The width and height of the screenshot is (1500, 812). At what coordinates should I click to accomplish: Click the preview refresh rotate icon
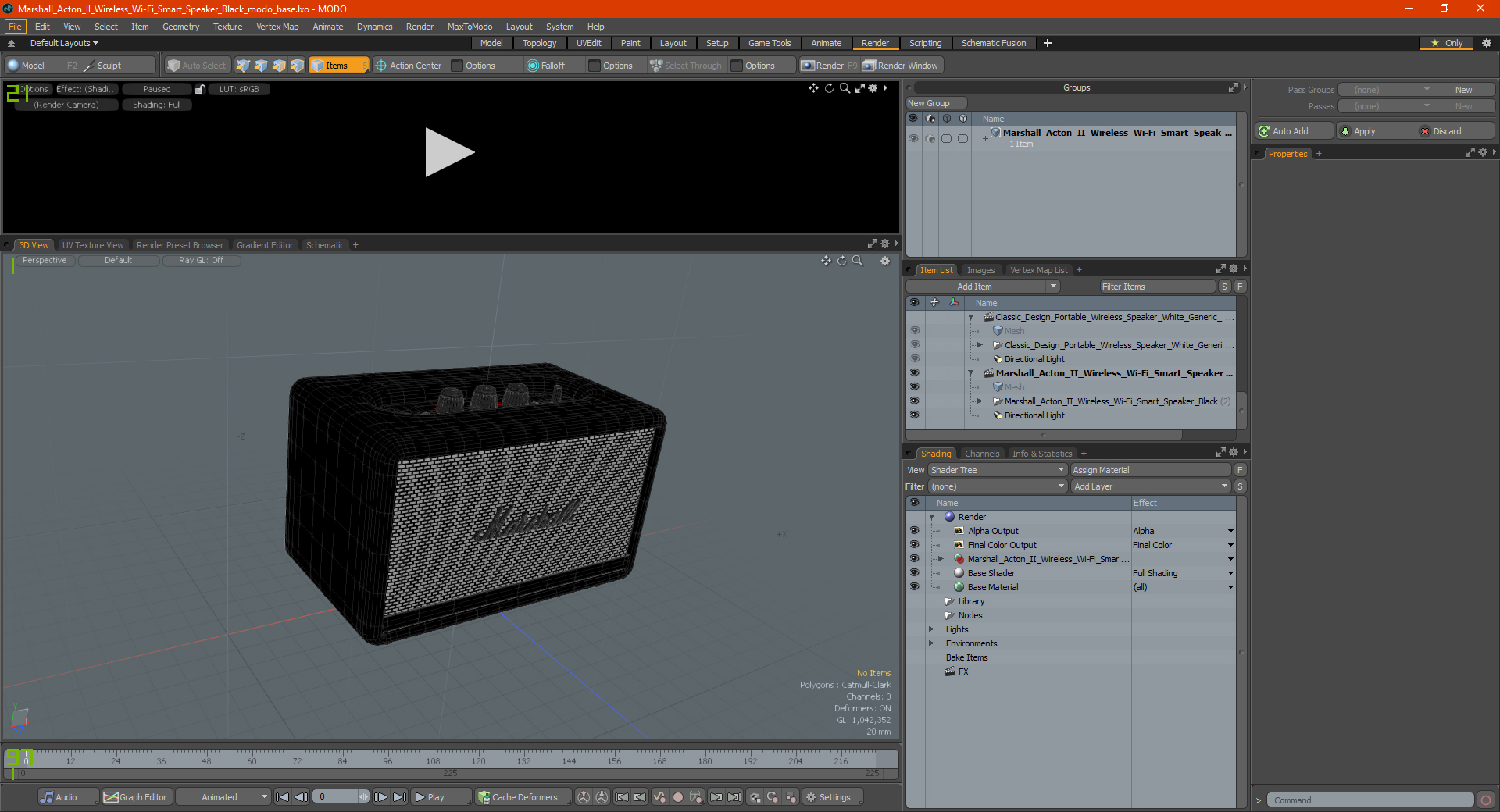pyautogui.click(x=829, y=88)
